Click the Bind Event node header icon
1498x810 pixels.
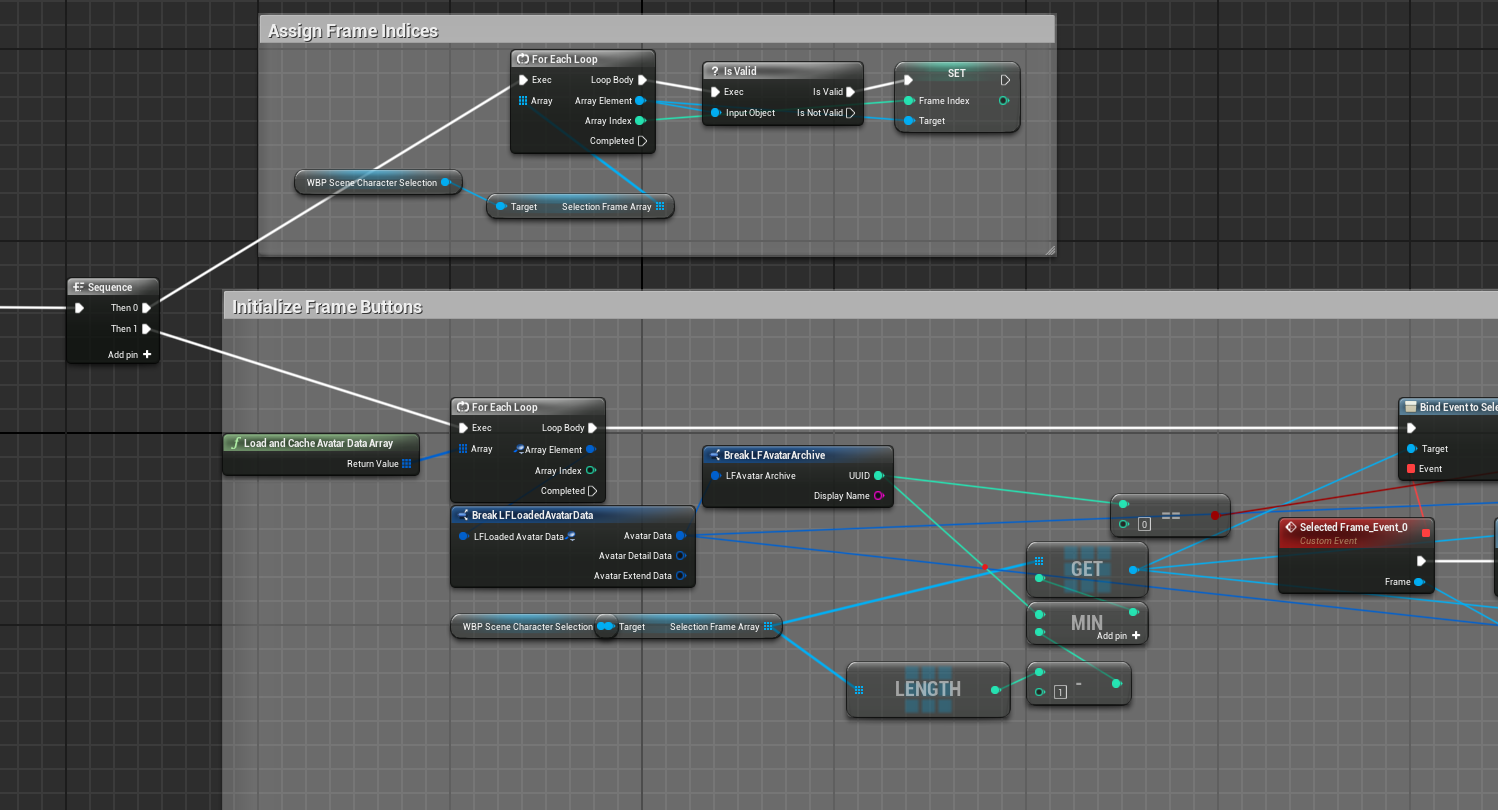coord(1410,407)
